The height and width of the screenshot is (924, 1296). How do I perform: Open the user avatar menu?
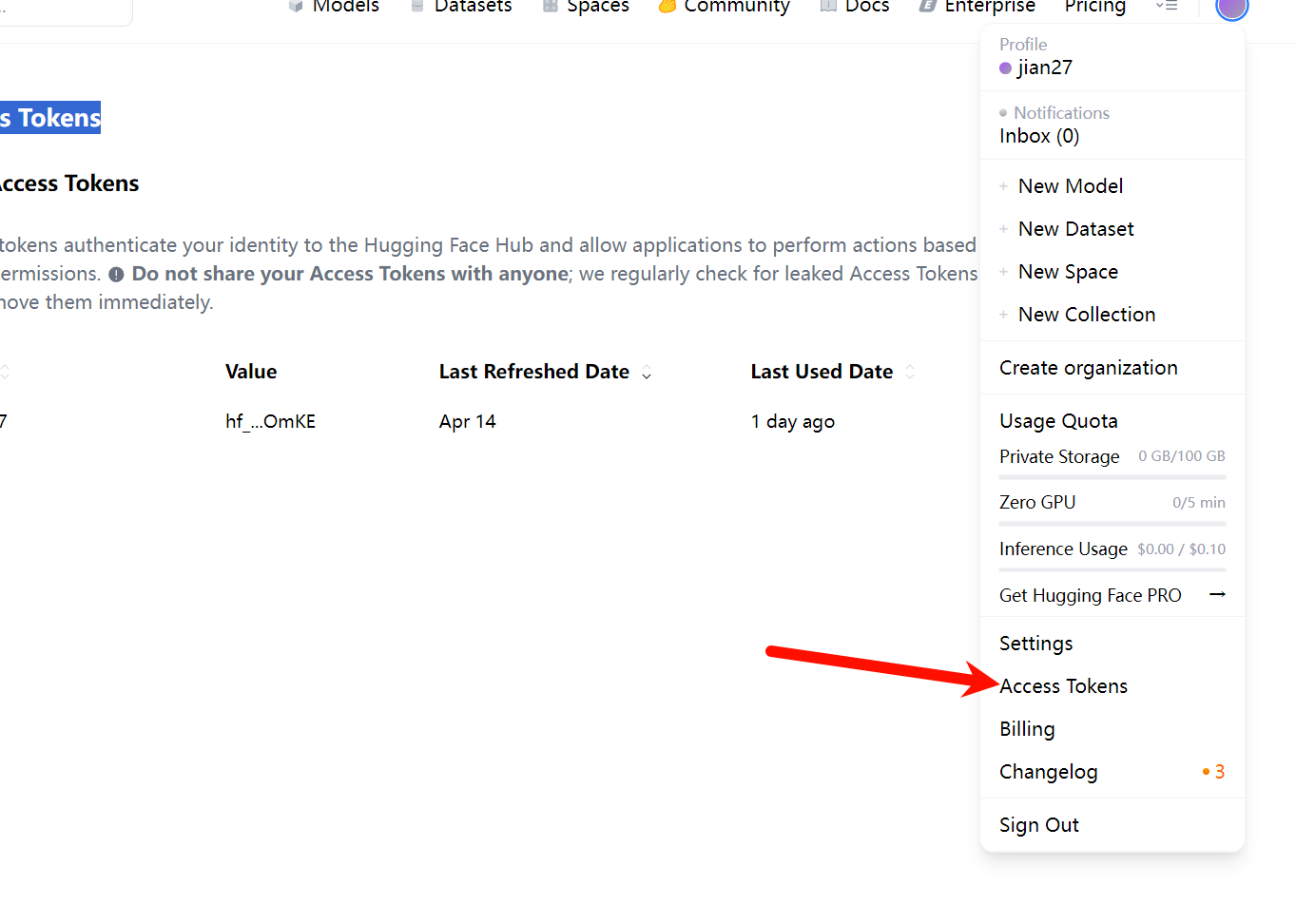click(1231, 7)
